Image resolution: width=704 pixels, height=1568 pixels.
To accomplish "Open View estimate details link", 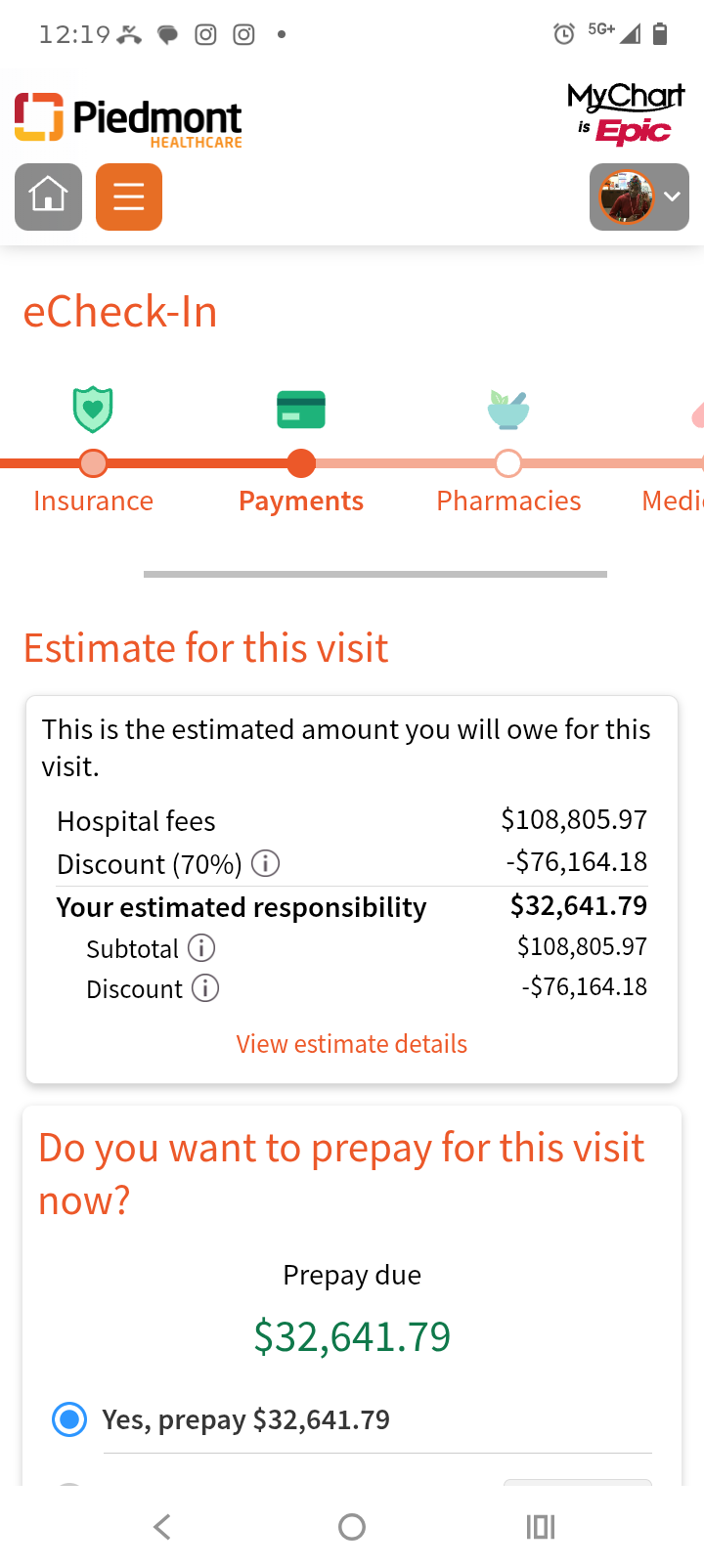I will (x=352, y=1044).
